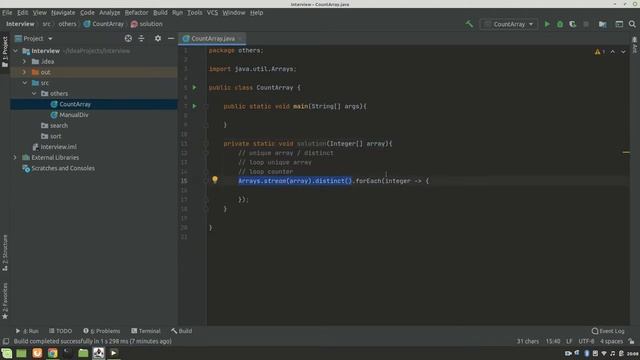This screenshot has height=360, width=640.
Task: Click the IntelliJ IDEA taskbar icon
Action: click(98, 353)
